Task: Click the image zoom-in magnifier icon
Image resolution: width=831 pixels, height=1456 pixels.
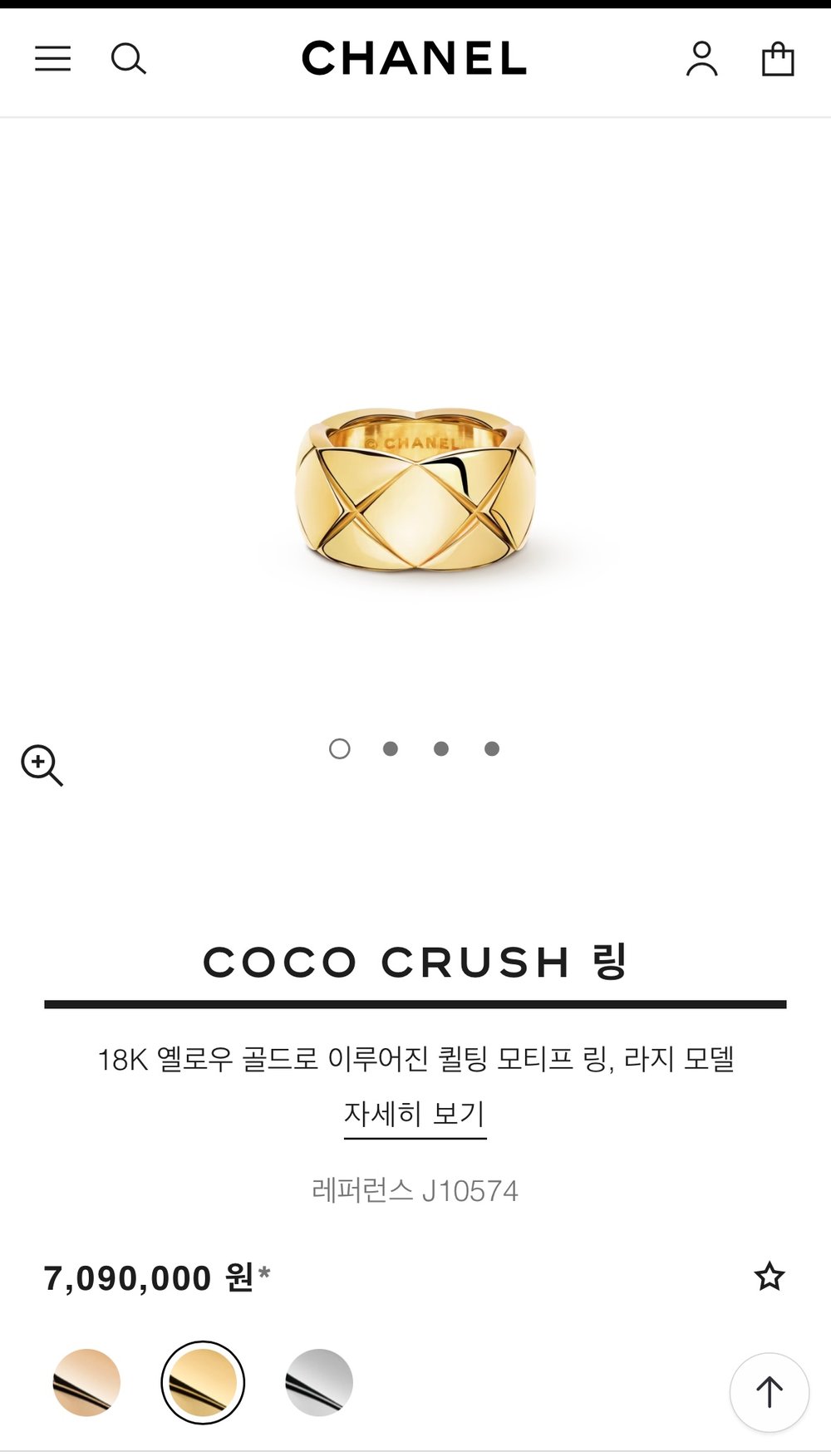Action: pos(42,765)
